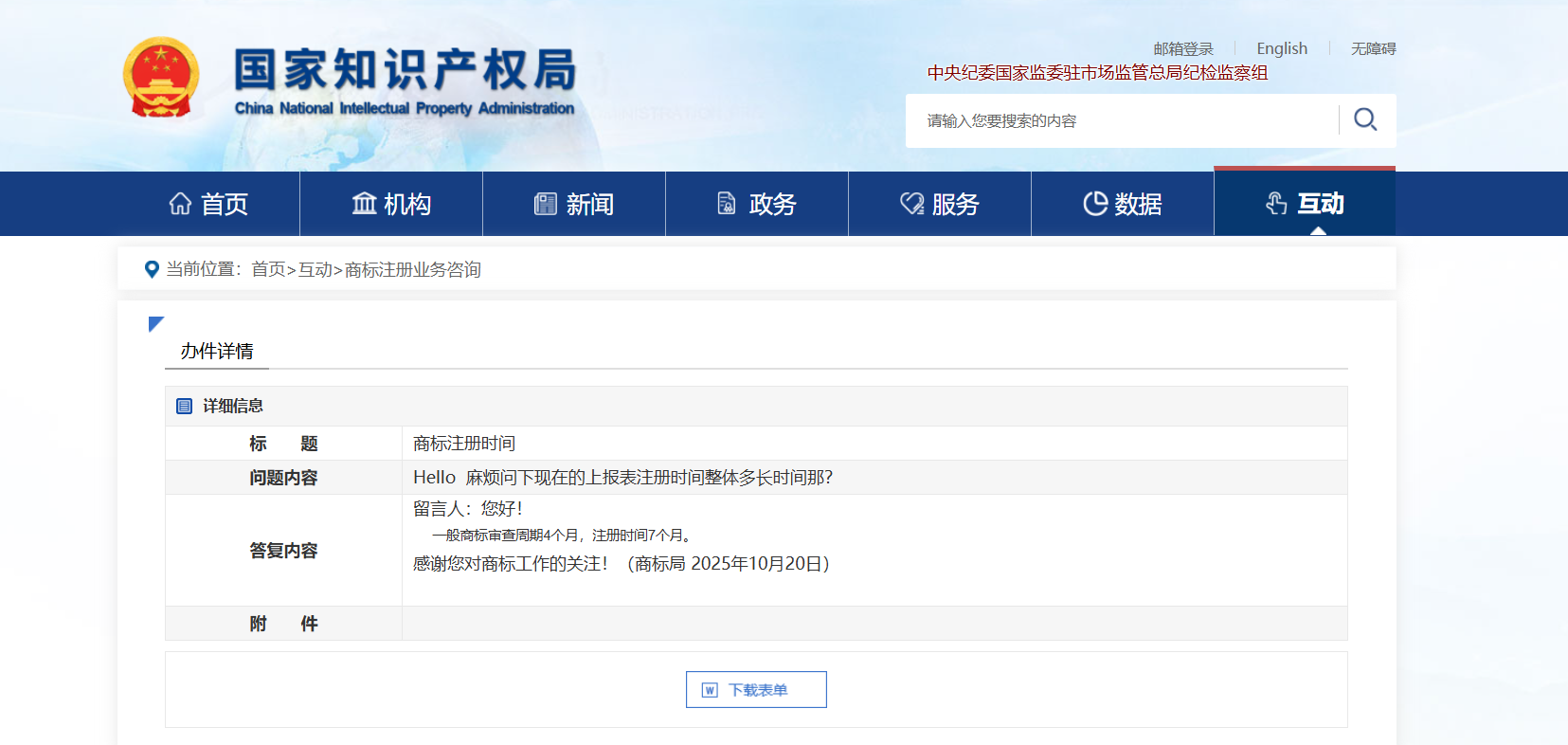Click the 中央纪委国家监委 red link
1568x745 pixels.
[x=1097, y=73]
